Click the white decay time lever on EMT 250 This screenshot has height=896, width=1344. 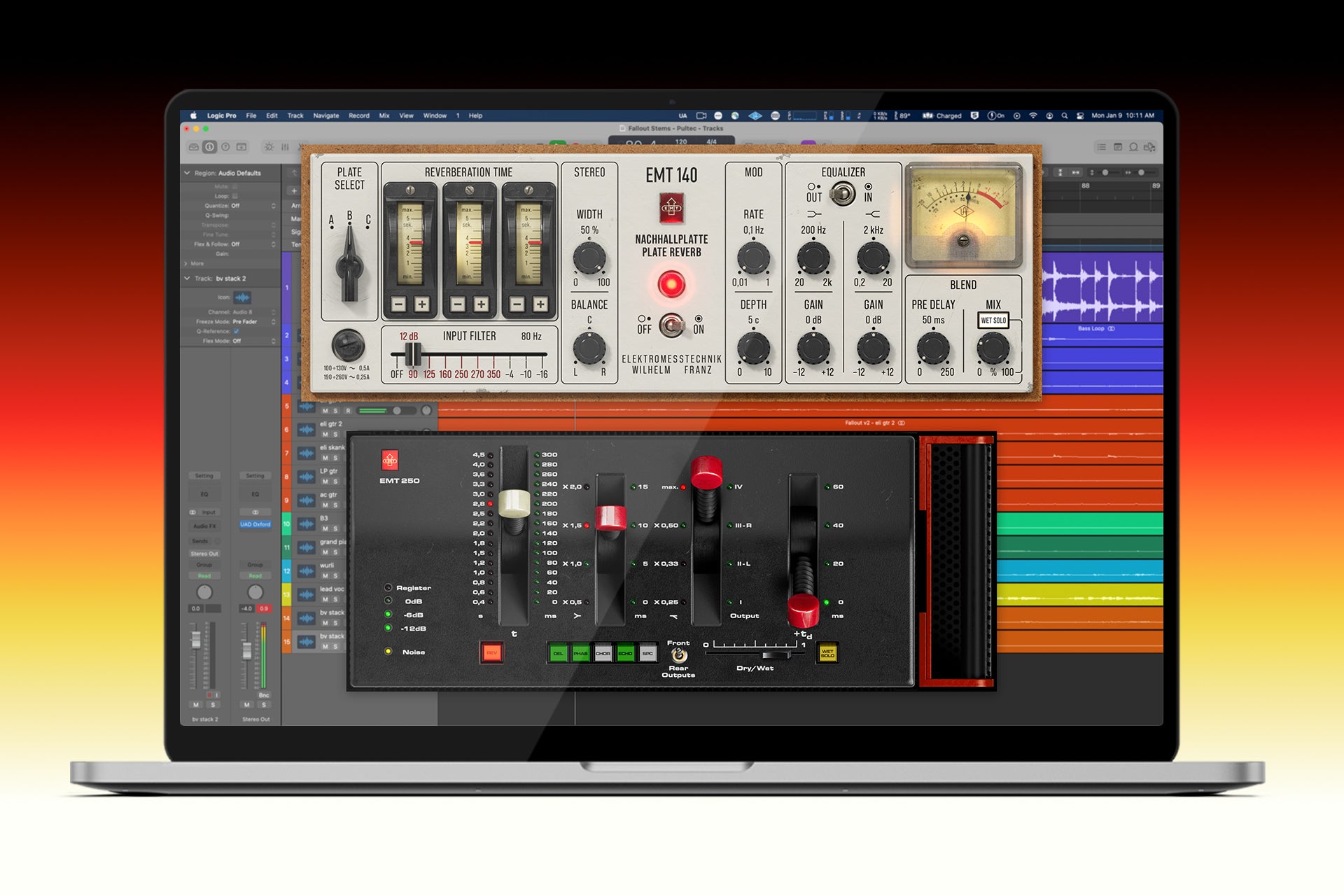click(514, 503)
